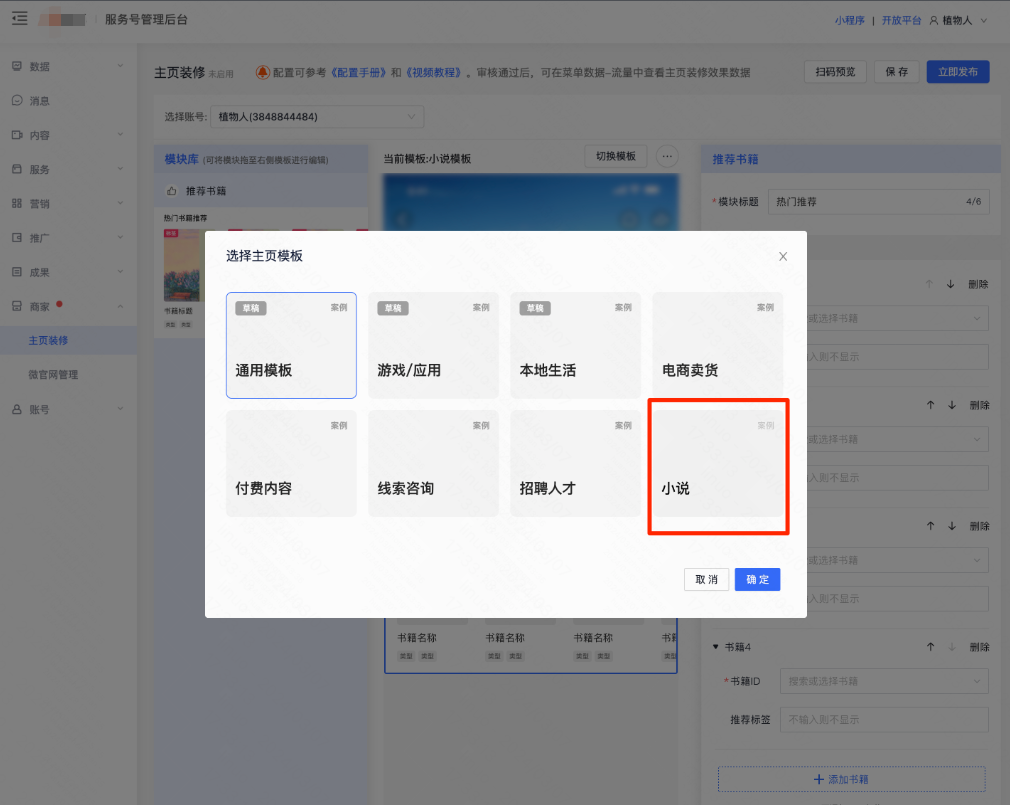Open the 案例 link on 电商卖货 card
Screen dimensions: 1010x805
(x=765, y=307)
